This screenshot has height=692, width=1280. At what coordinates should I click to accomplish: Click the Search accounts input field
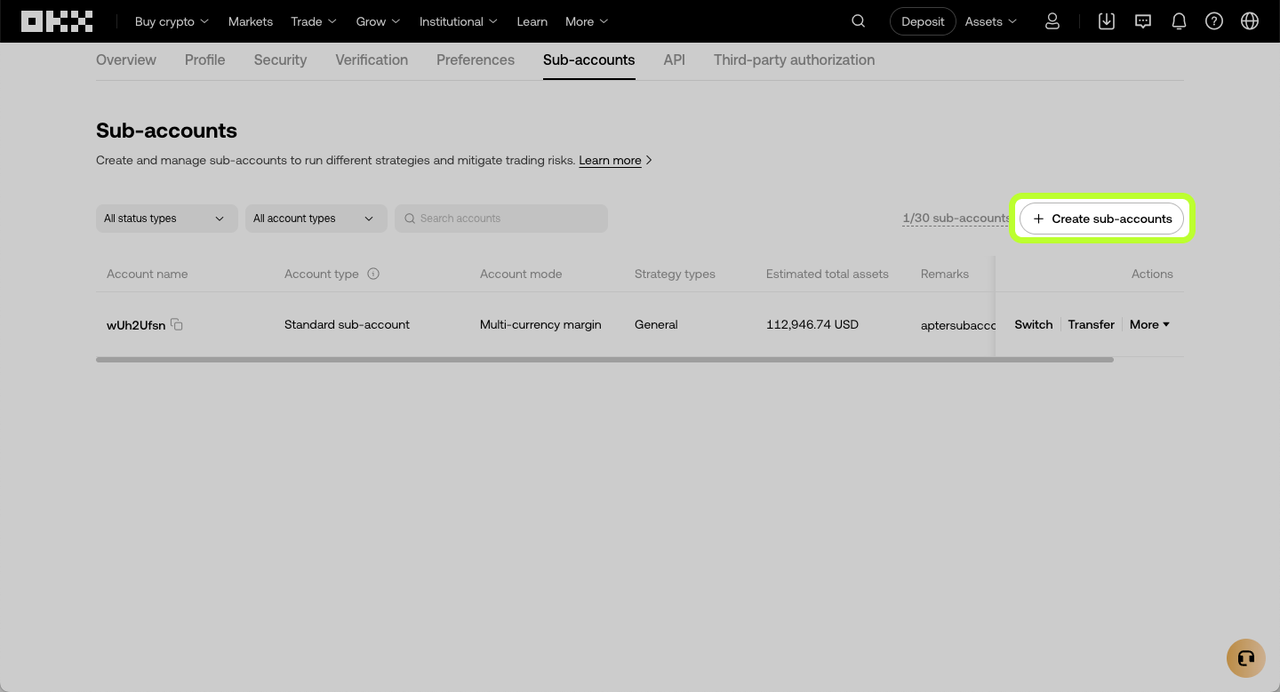click(x=500, y=218)
